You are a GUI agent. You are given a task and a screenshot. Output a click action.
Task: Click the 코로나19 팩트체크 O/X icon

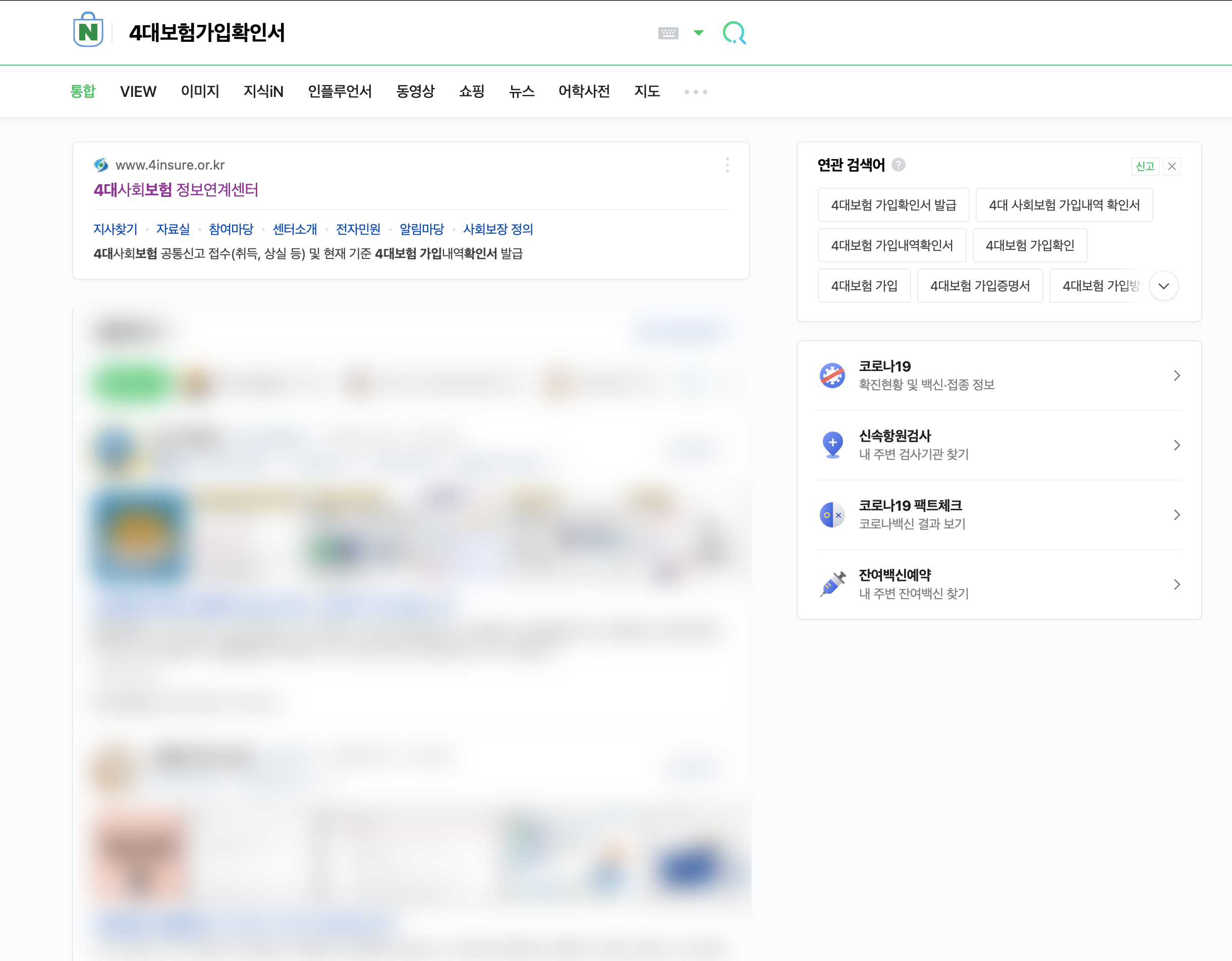tap(832, 515)
